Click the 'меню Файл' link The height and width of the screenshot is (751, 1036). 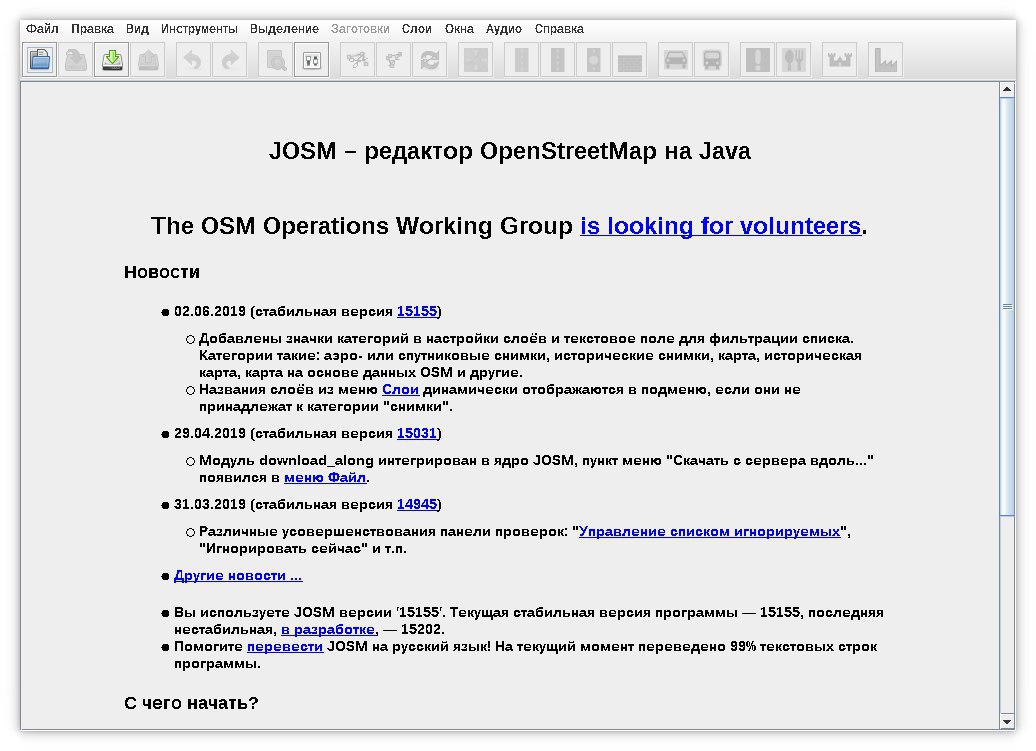[325, 478]
